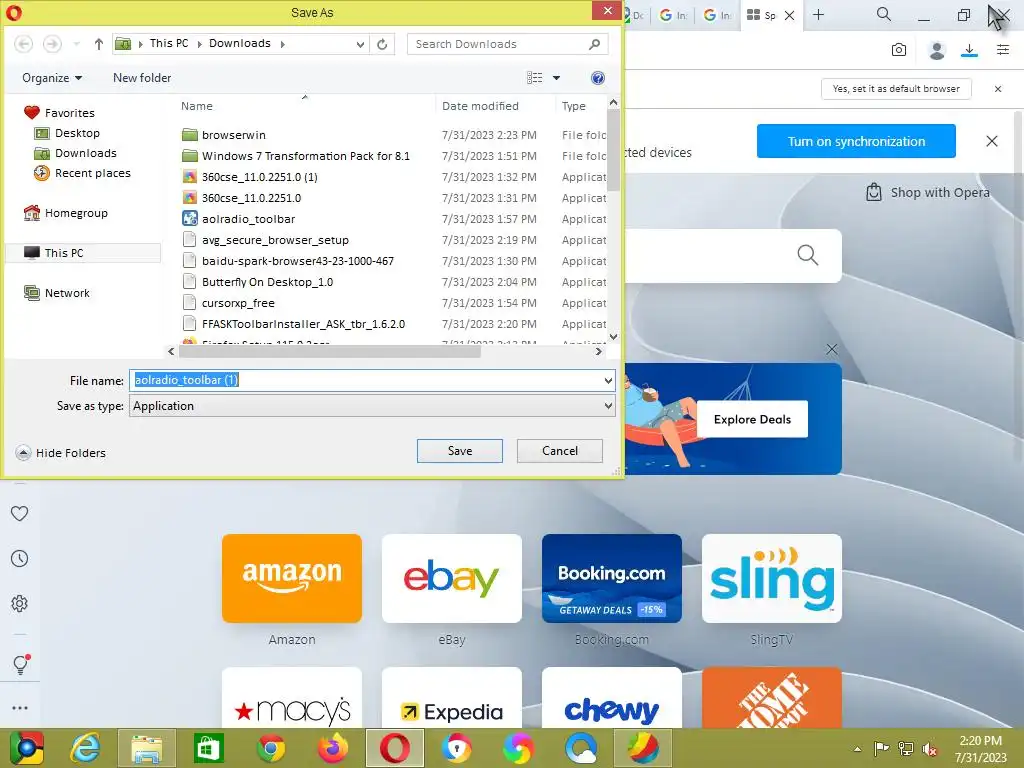The height and width of the screenshot is (768, 1024).
Task: Open Opera sidebar settings gear icon
Action: [x=20, y=603]
